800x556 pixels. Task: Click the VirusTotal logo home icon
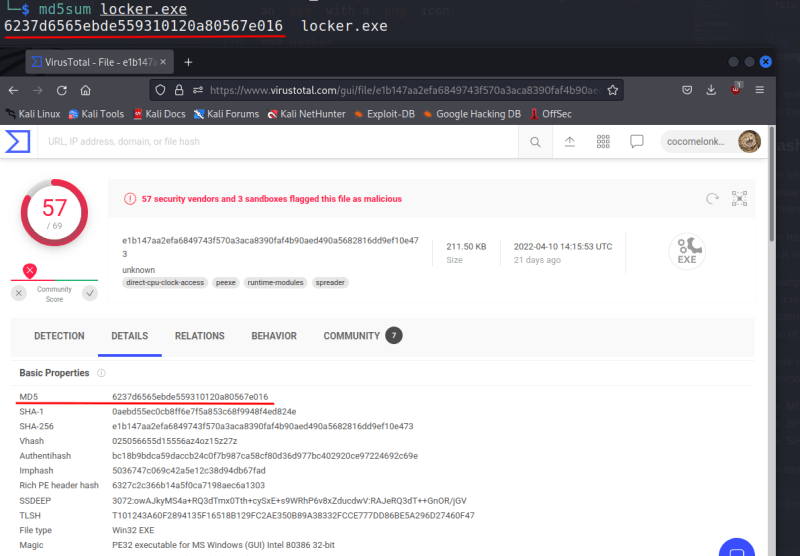coord(17,141)
